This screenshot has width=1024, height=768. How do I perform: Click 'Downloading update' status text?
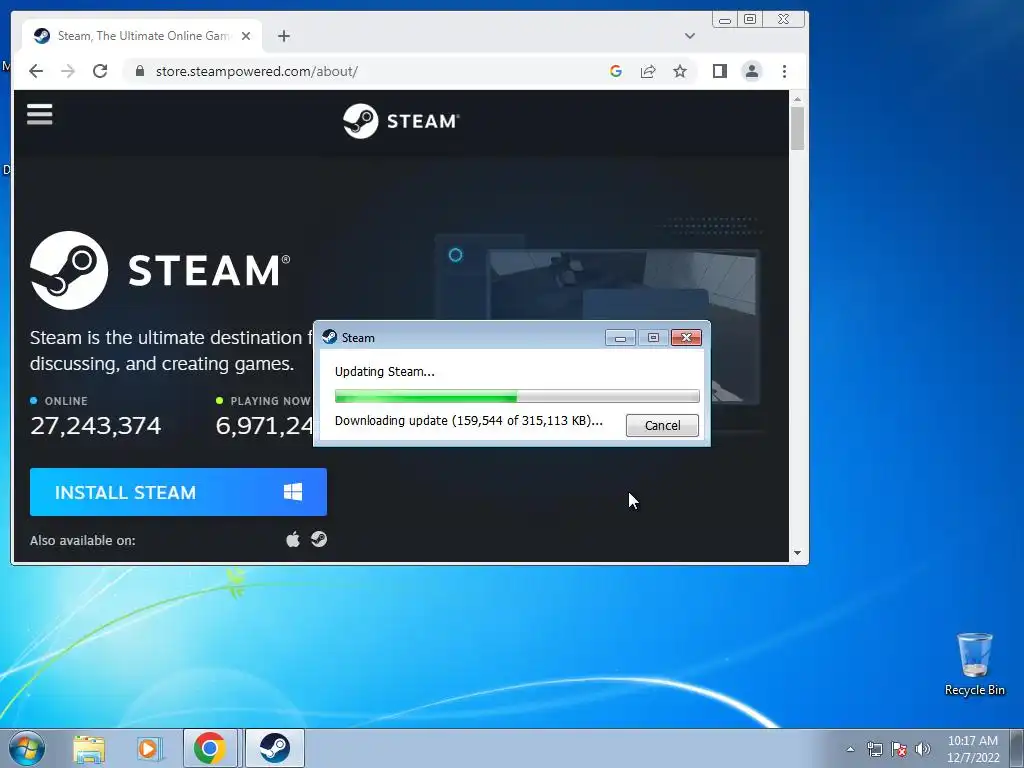click(x=468, y=421)
